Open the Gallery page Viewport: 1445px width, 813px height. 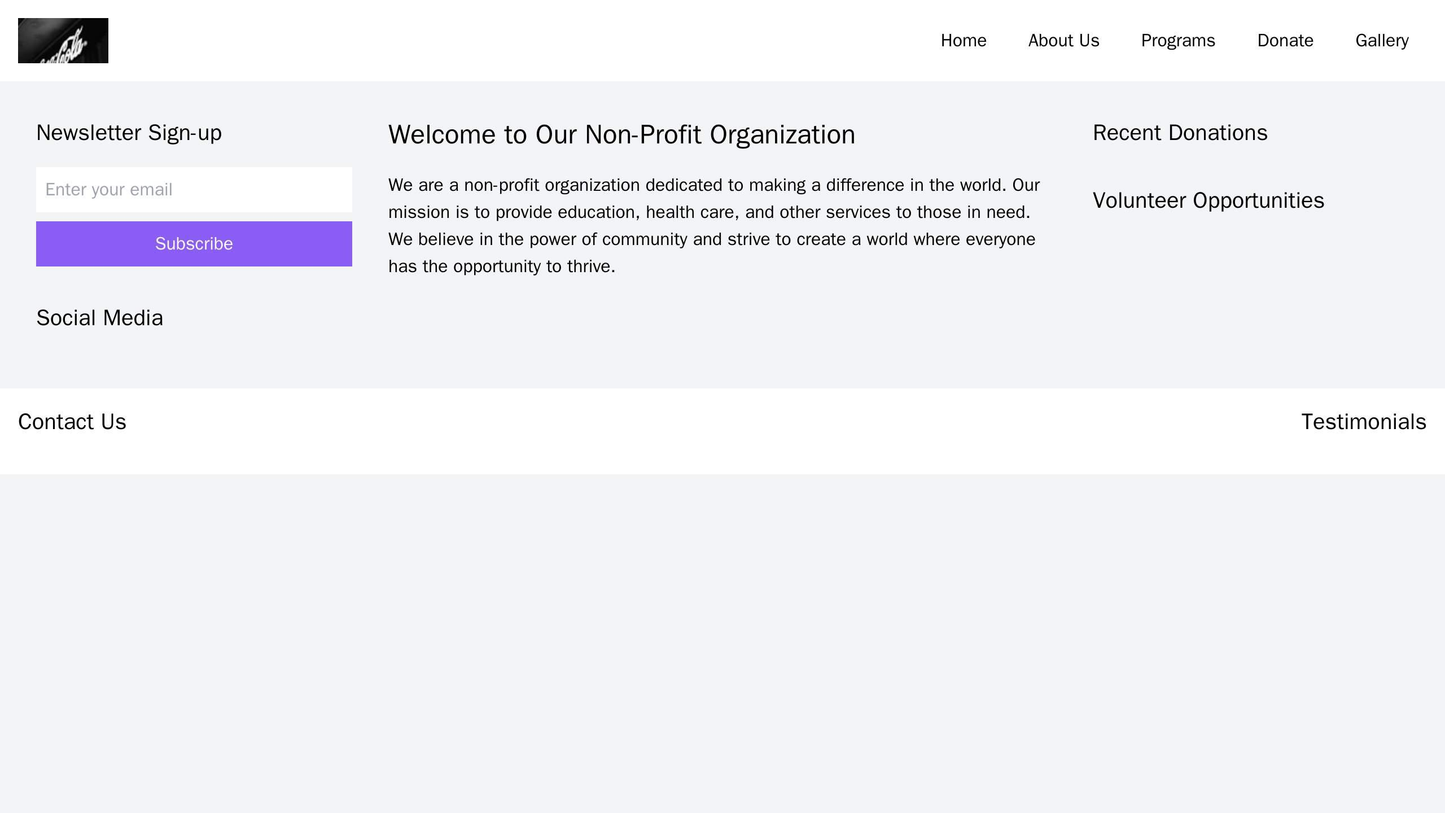[1382, 41]
